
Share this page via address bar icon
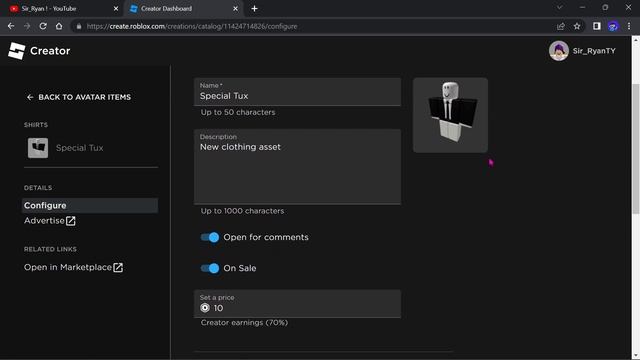pyautogui.click(x=561, y=26)
